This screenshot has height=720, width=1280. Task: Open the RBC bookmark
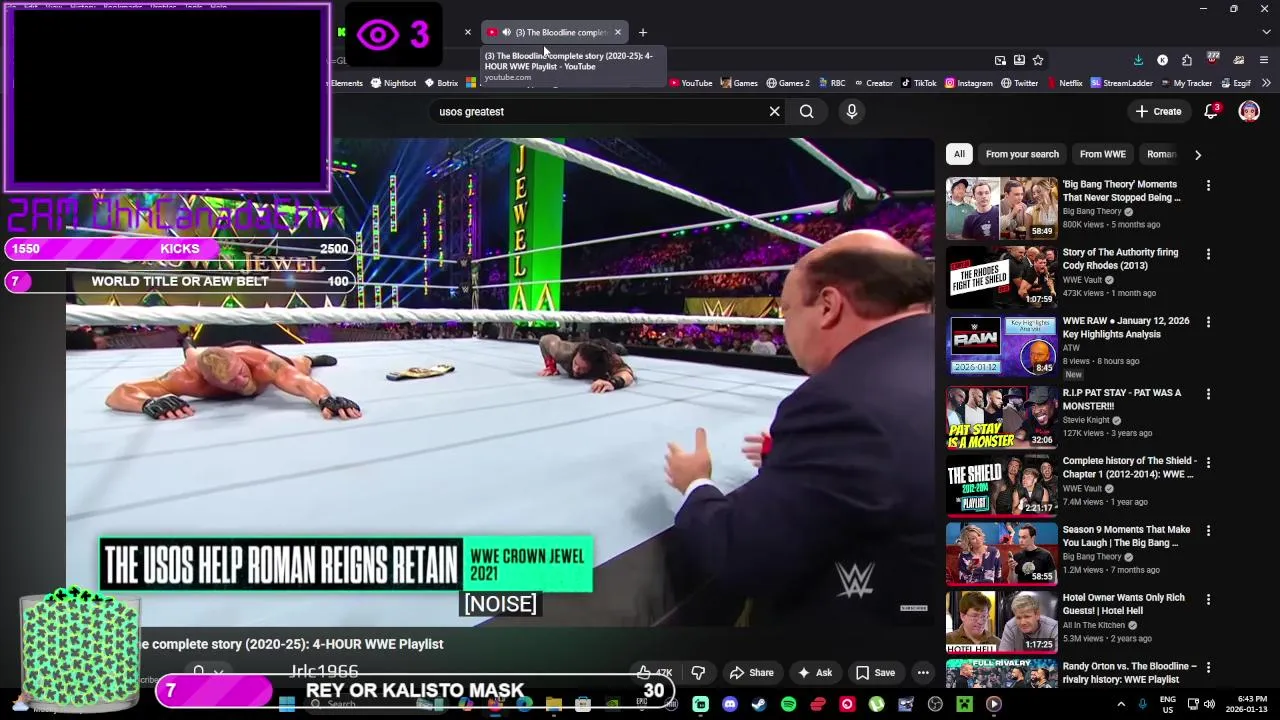pyautogui.click(x=831, y=83)
